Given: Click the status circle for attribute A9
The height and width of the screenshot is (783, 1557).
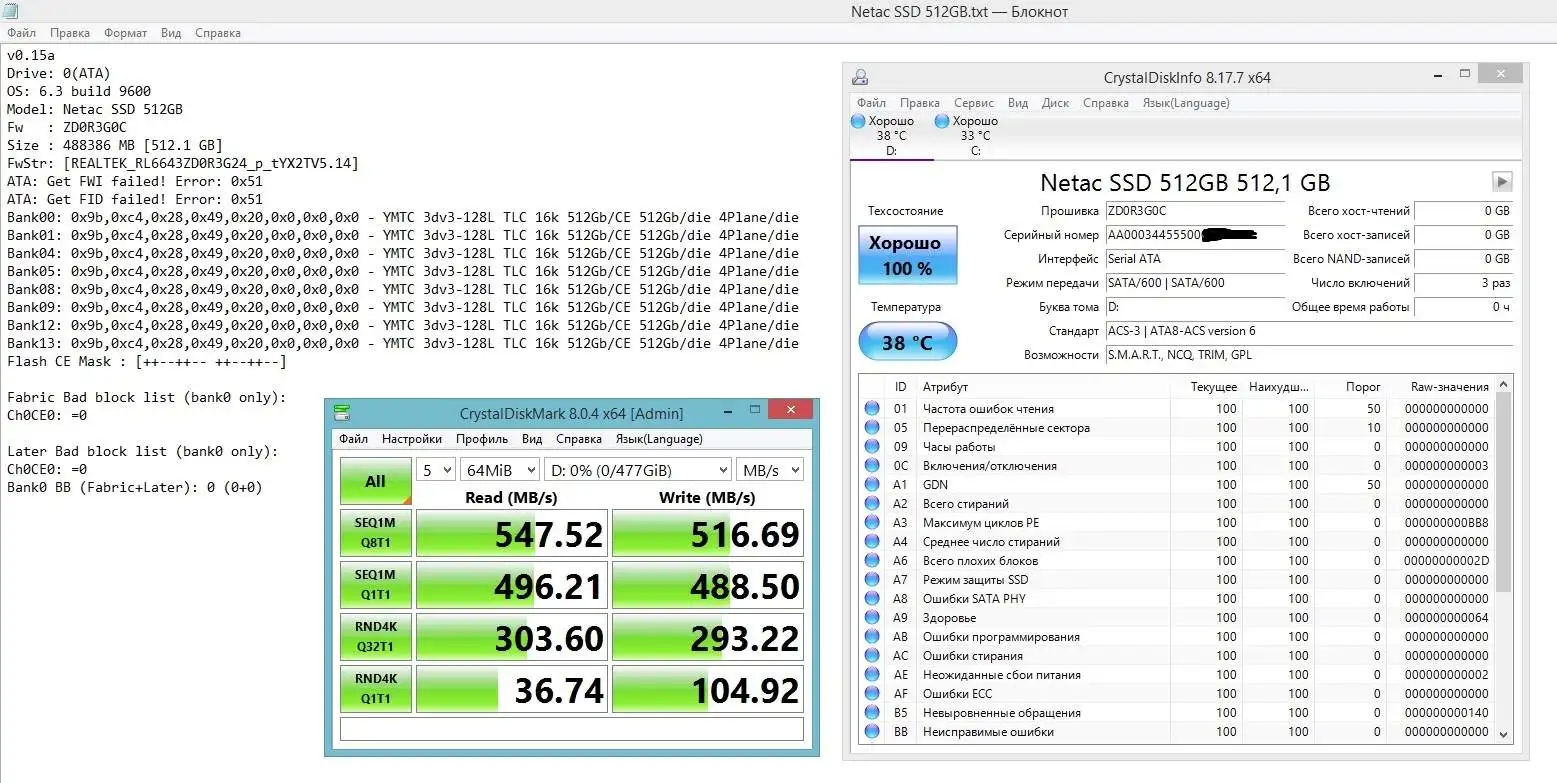Looking at the screenshot, I should [872, 617].
